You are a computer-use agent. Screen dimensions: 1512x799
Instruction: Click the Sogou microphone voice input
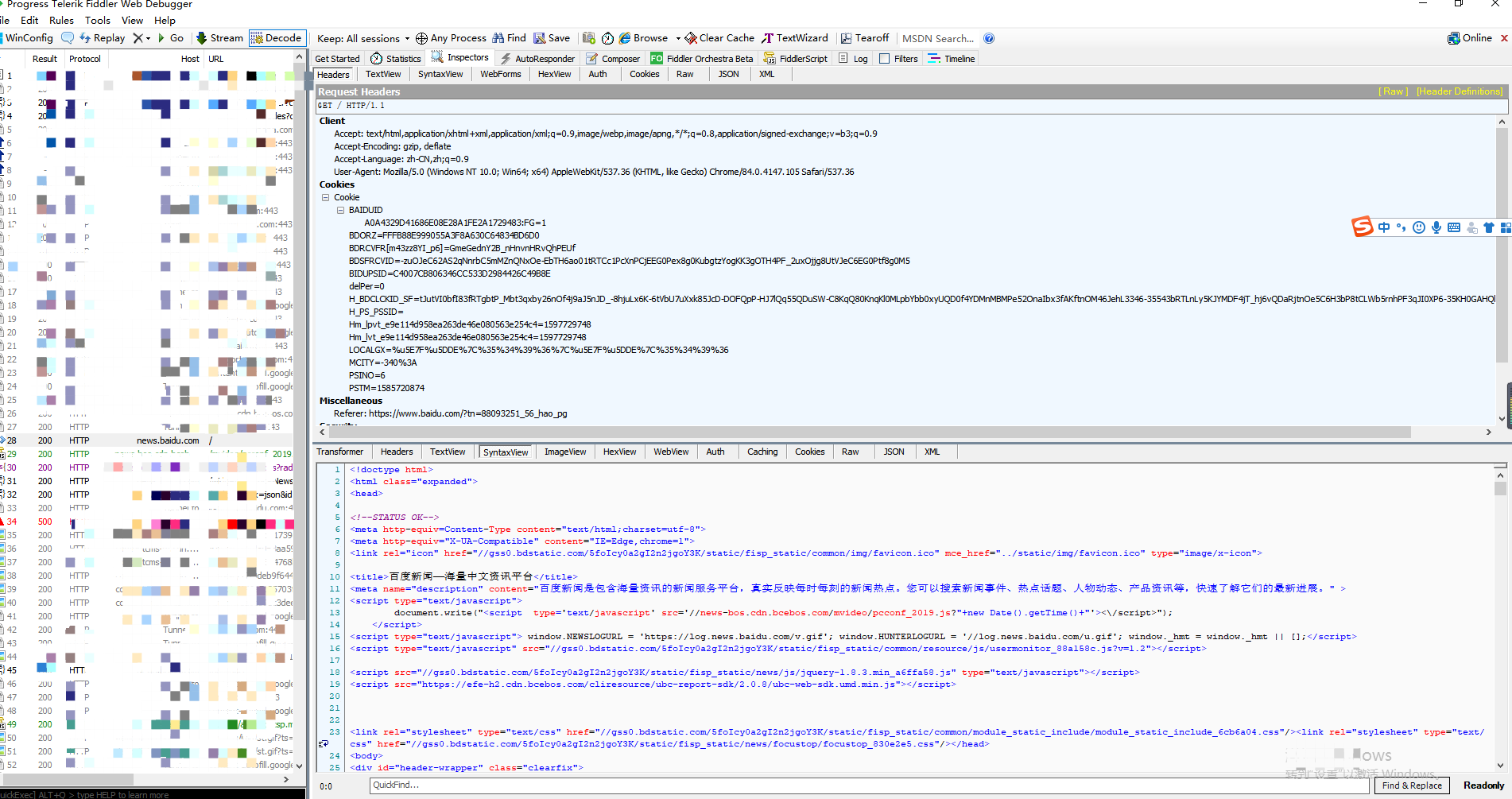click(1436, 227)
